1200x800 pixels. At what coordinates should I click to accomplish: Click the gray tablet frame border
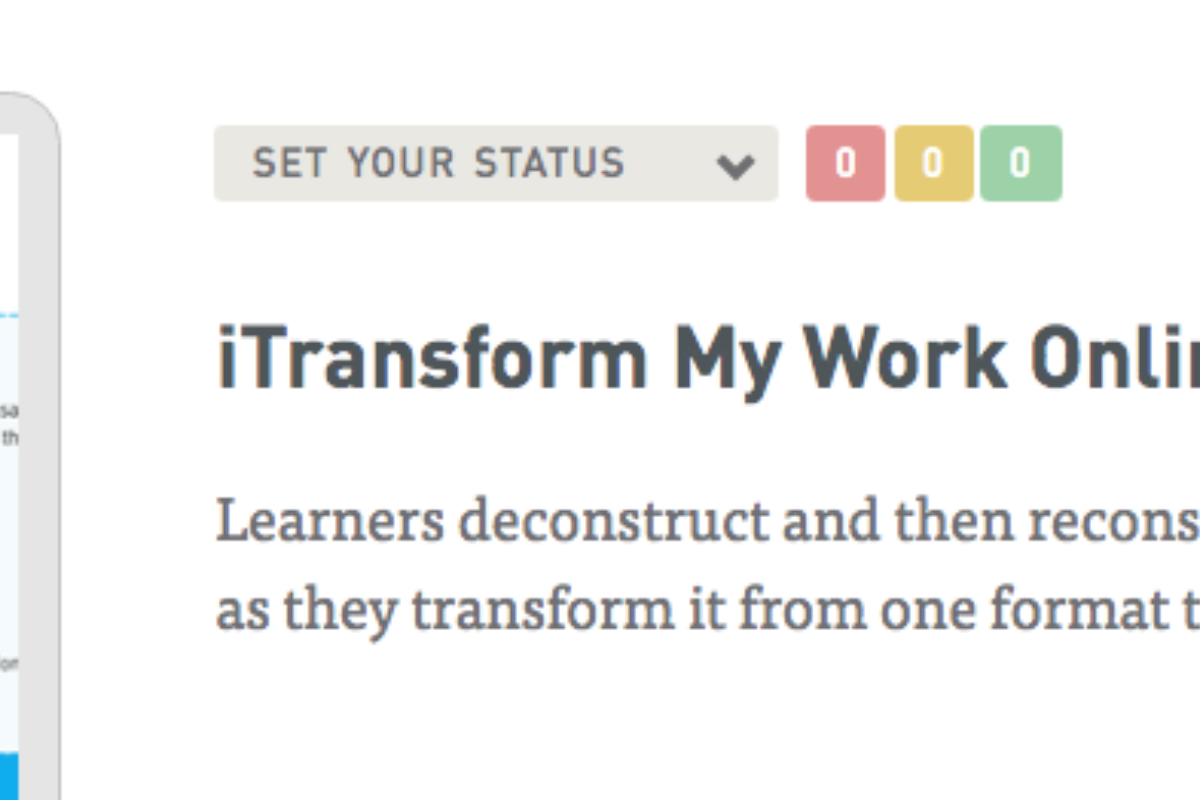point(40,450)
